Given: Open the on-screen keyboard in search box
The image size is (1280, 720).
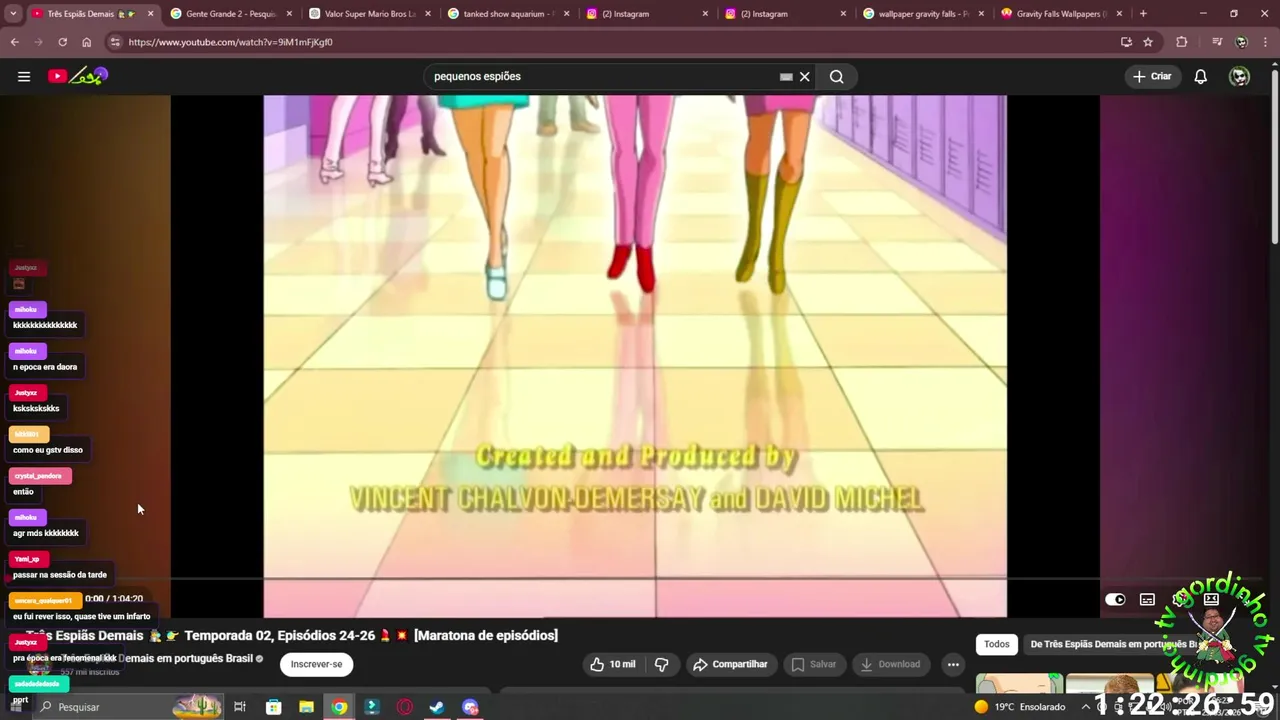Looking at the screenshot, I should [x=786, y=76].
